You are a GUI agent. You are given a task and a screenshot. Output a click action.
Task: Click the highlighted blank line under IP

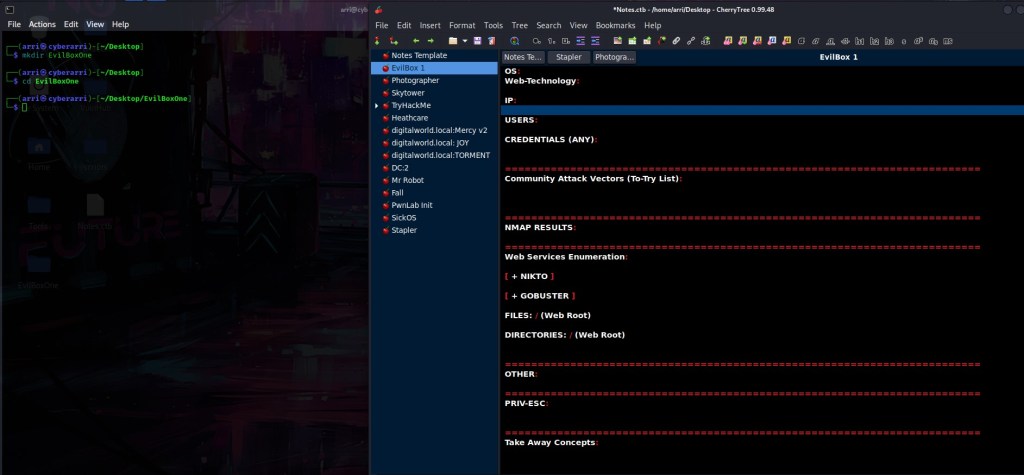coord(760,110)
